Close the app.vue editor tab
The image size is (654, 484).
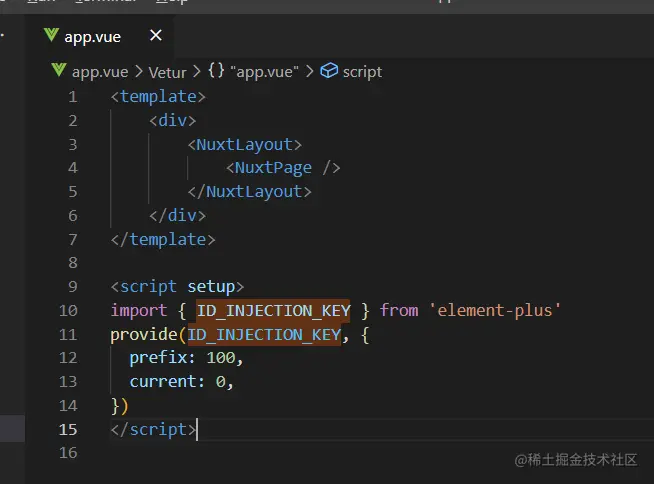[x=155, y=36]
